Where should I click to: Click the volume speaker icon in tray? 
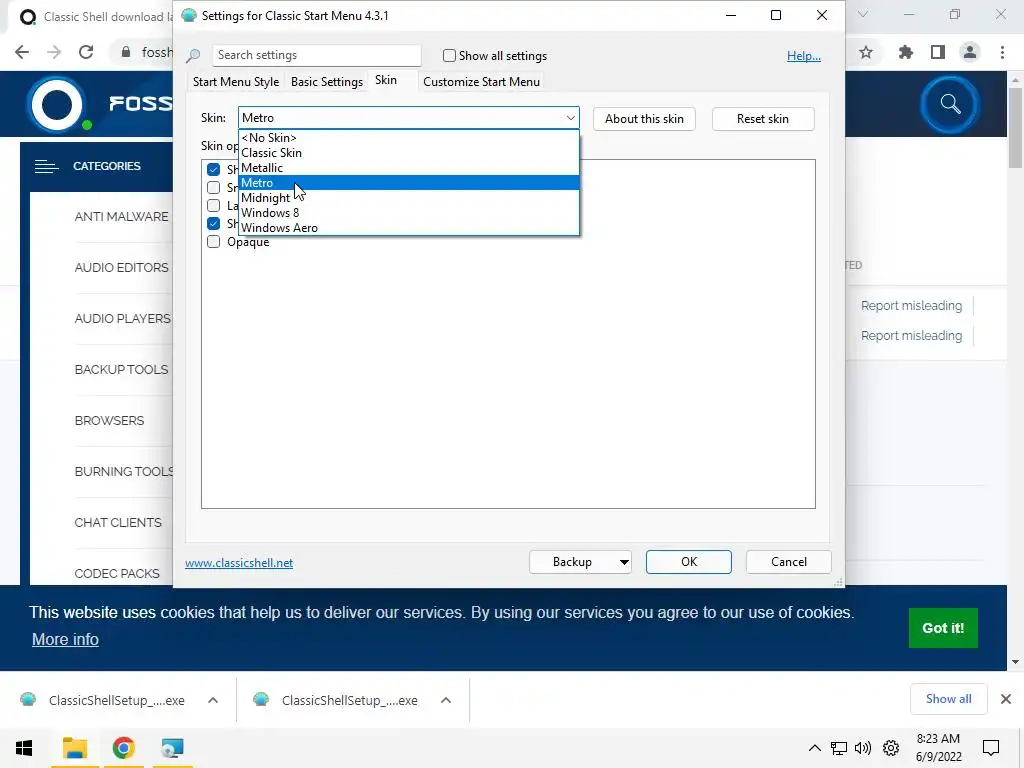pyautogui.click(x=863, y=748)
